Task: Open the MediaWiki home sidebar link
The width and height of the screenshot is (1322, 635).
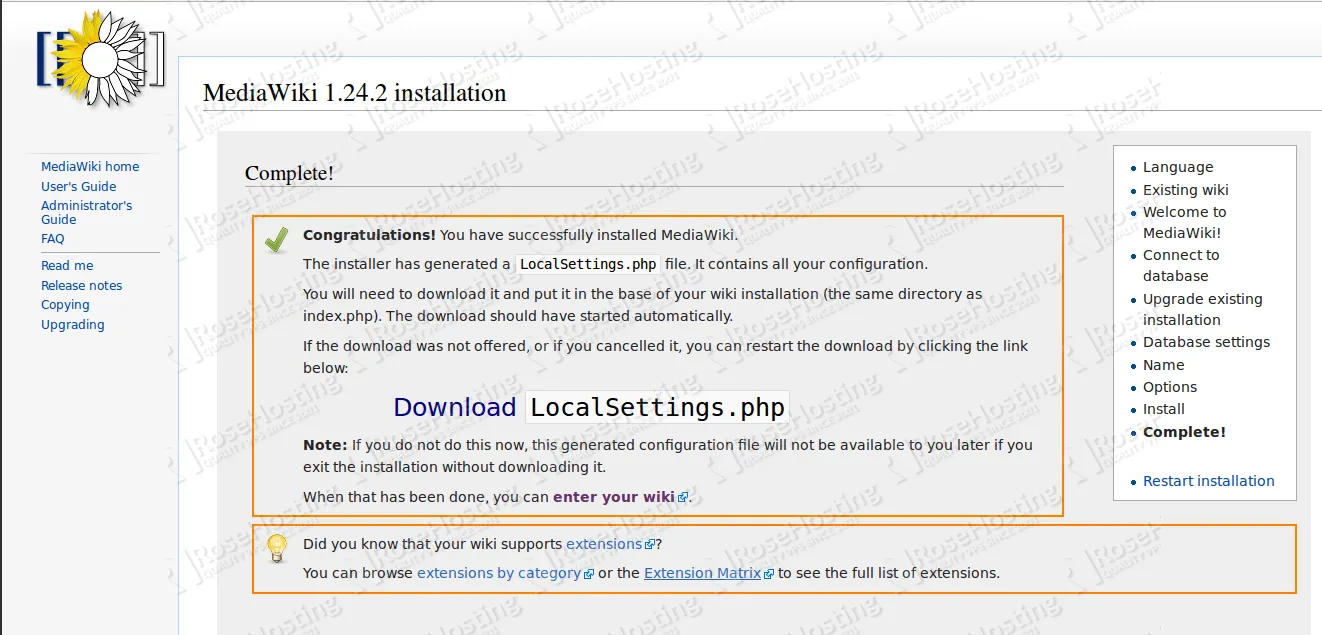Action: point(89,166)
